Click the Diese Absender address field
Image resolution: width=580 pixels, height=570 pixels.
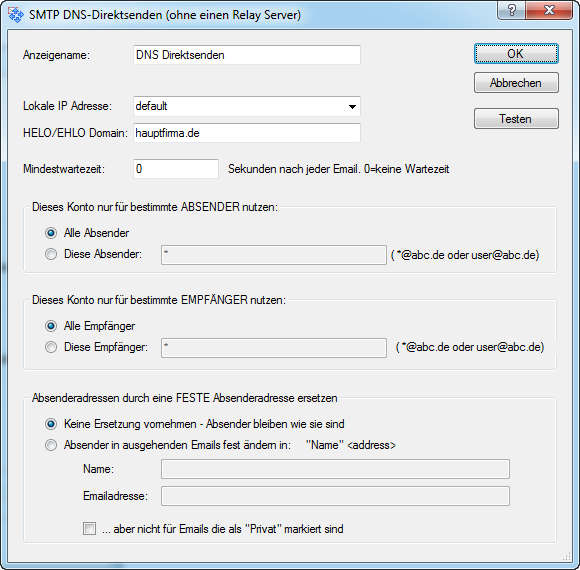(274, 255)
